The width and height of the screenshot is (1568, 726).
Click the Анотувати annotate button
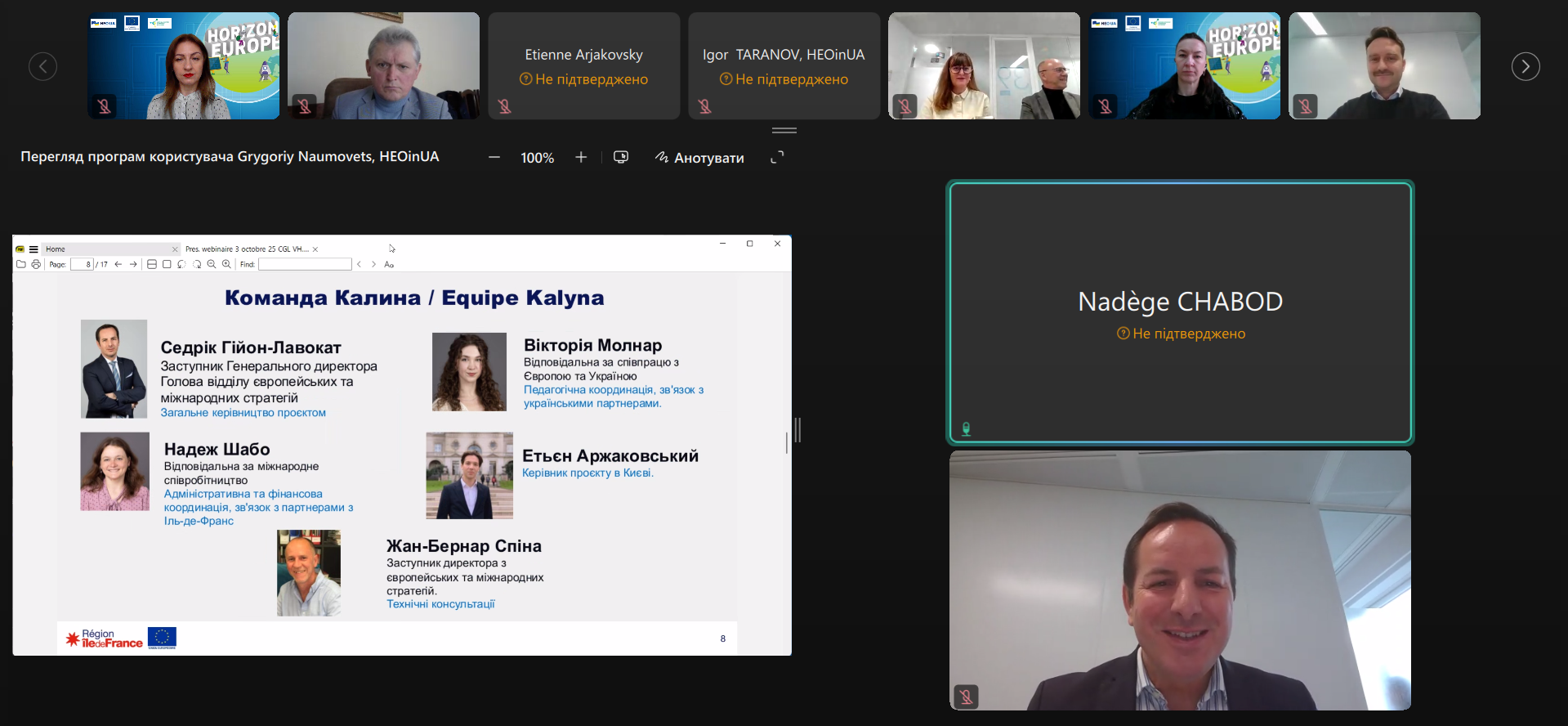coord(699,158)
